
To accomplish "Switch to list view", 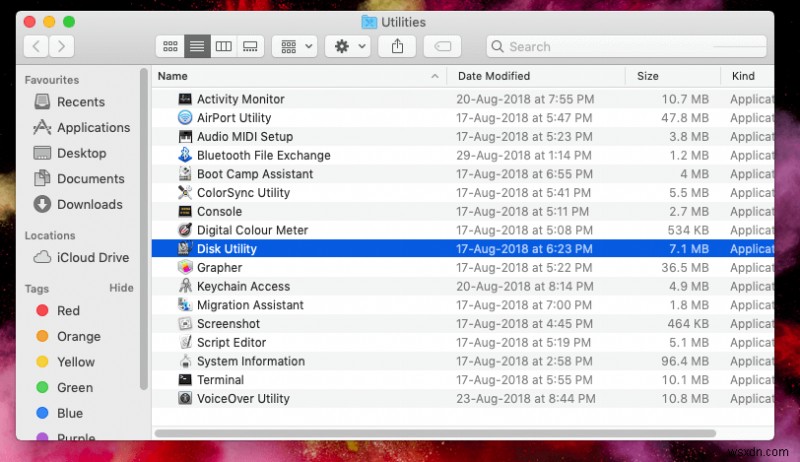I will click(197, 46).
